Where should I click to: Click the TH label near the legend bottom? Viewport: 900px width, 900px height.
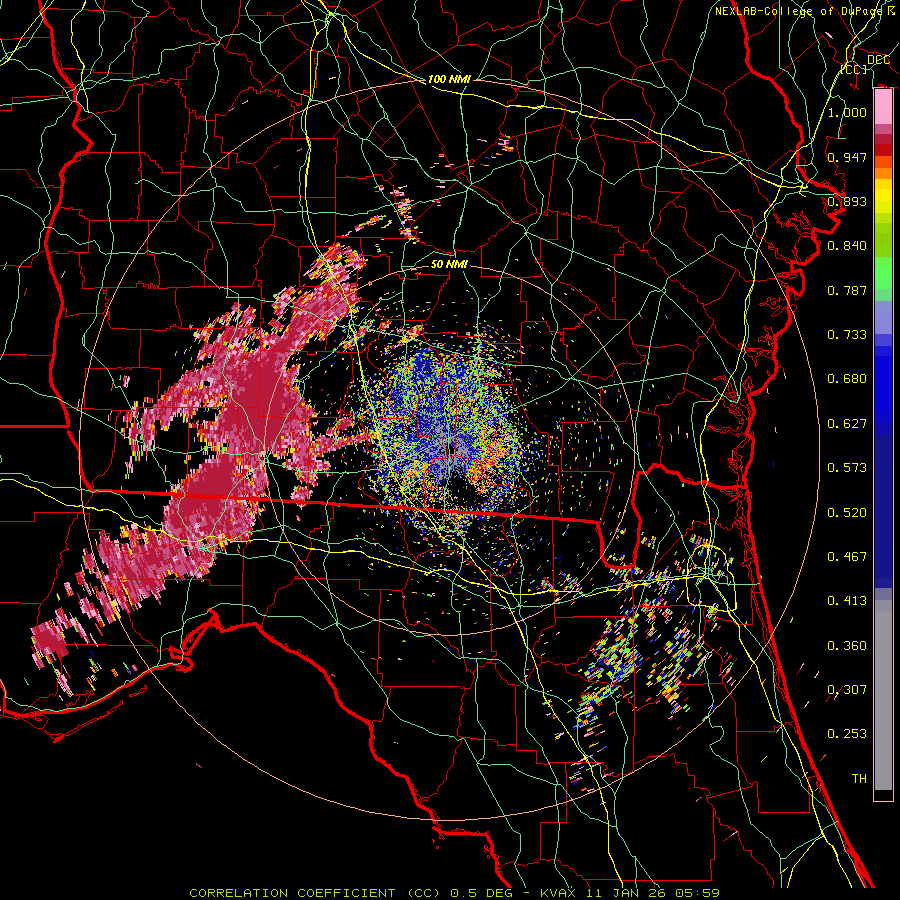859,779
